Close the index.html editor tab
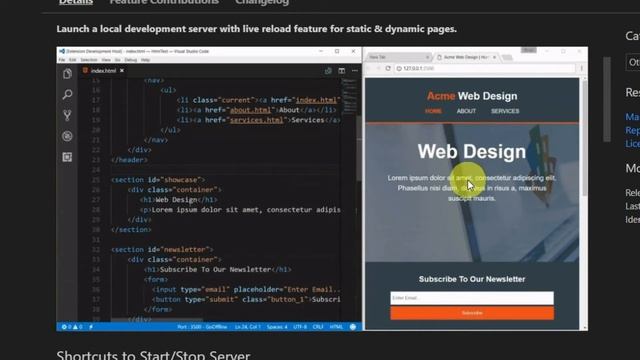The height and width of the screenshot is (360, 640). click(122, 71)
